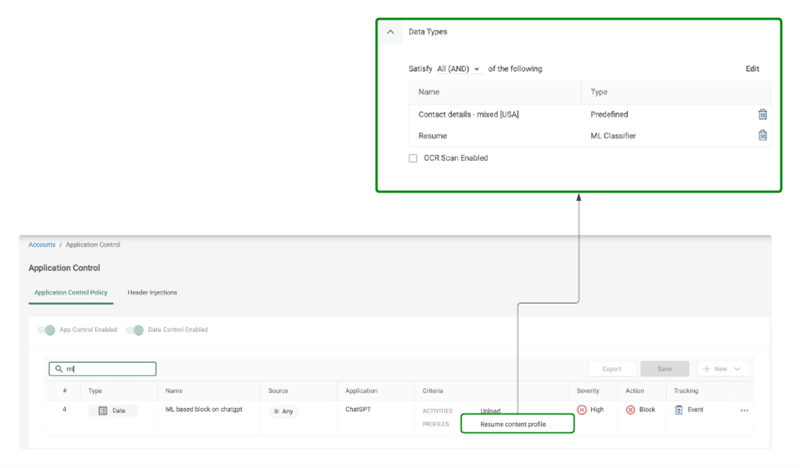The height and width of the screenshot is (468, 800).
Task: Click the Name column header in Data Types
Action: pos(429,92)
